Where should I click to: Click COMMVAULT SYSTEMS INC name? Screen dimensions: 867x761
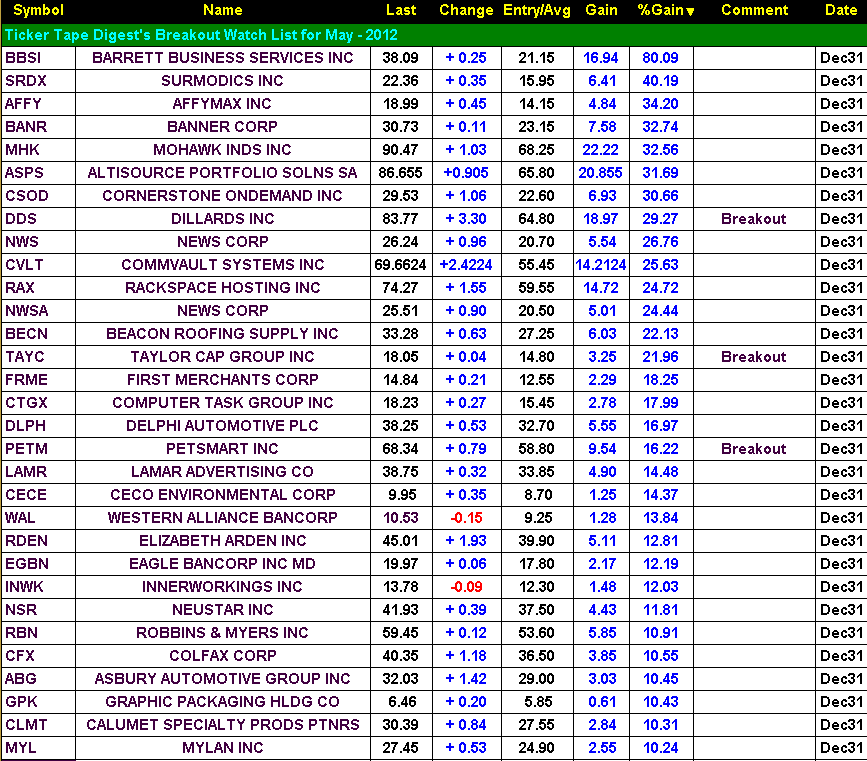tap(222, 264)
